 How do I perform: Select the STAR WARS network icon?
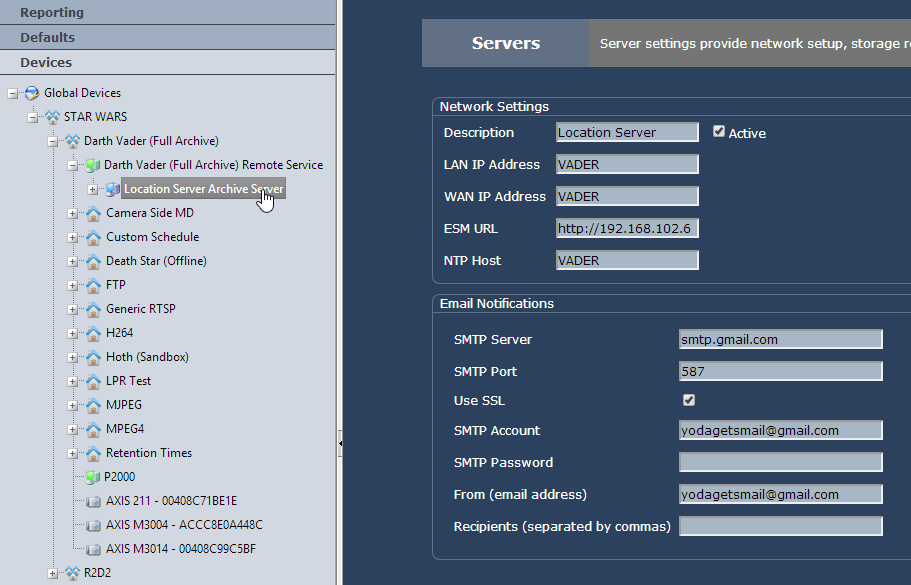(x=52, y=117)
